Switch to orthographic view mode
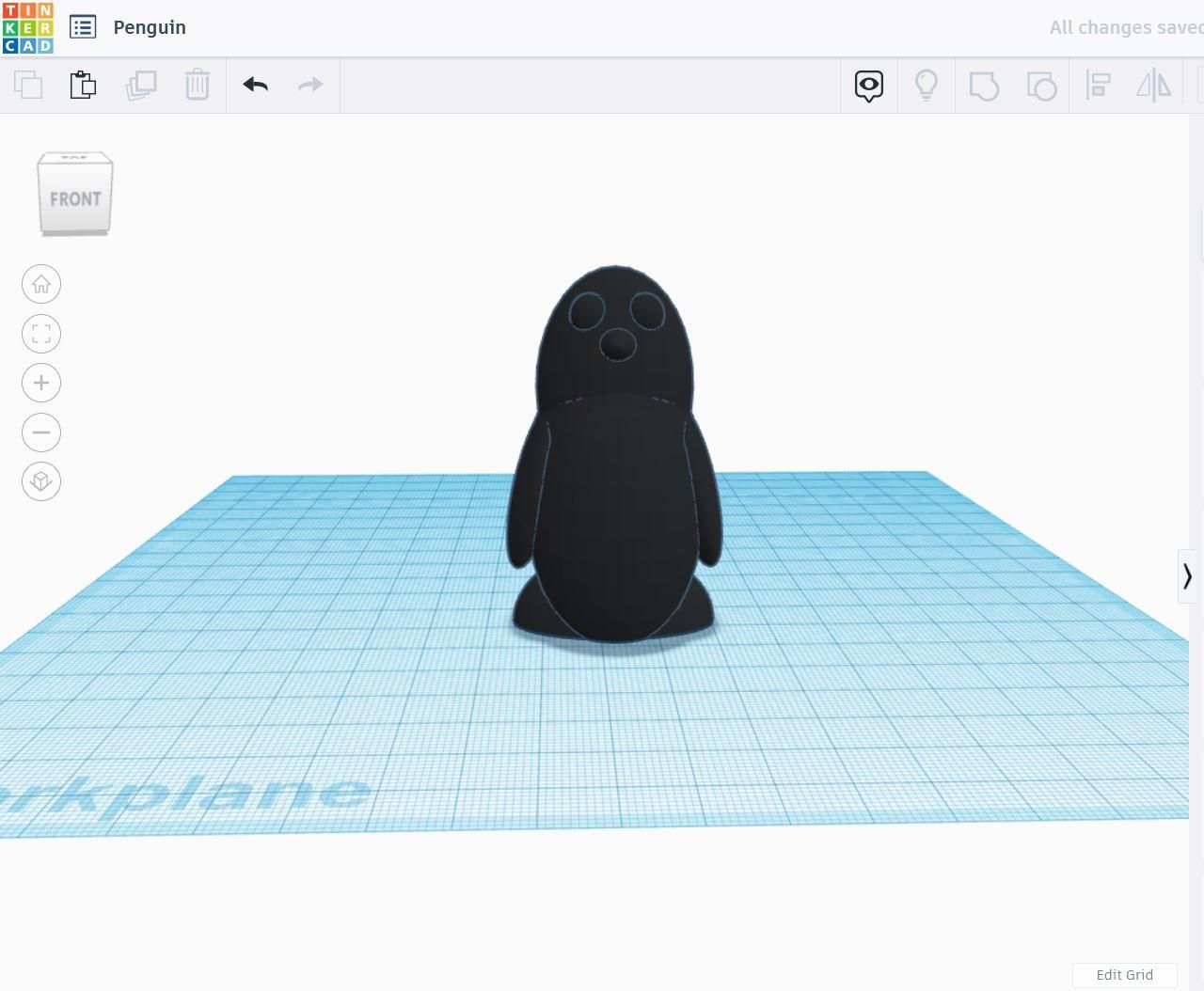 click(40, 480)
